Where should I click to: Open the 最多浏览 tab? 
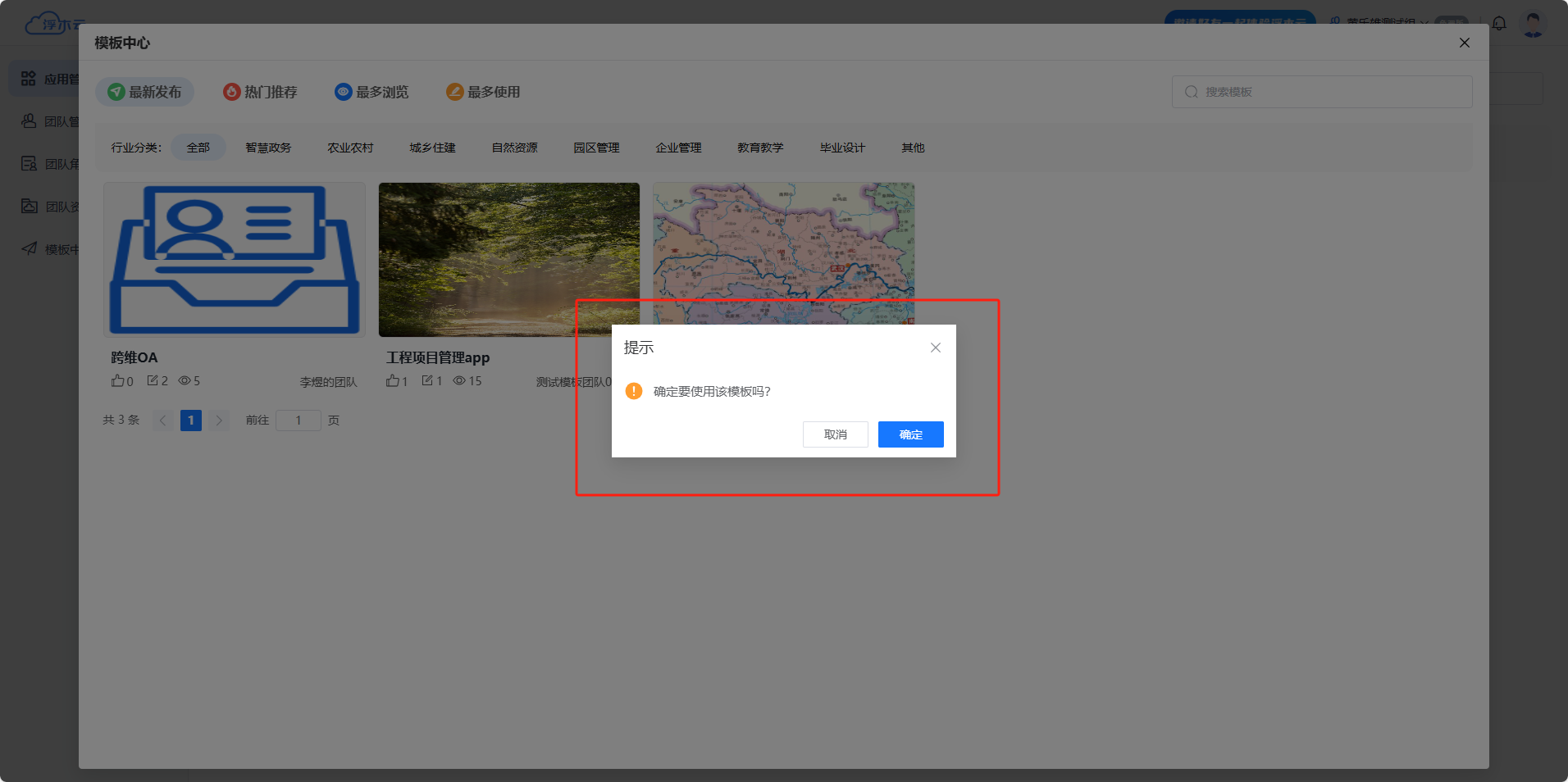(371, 92)
